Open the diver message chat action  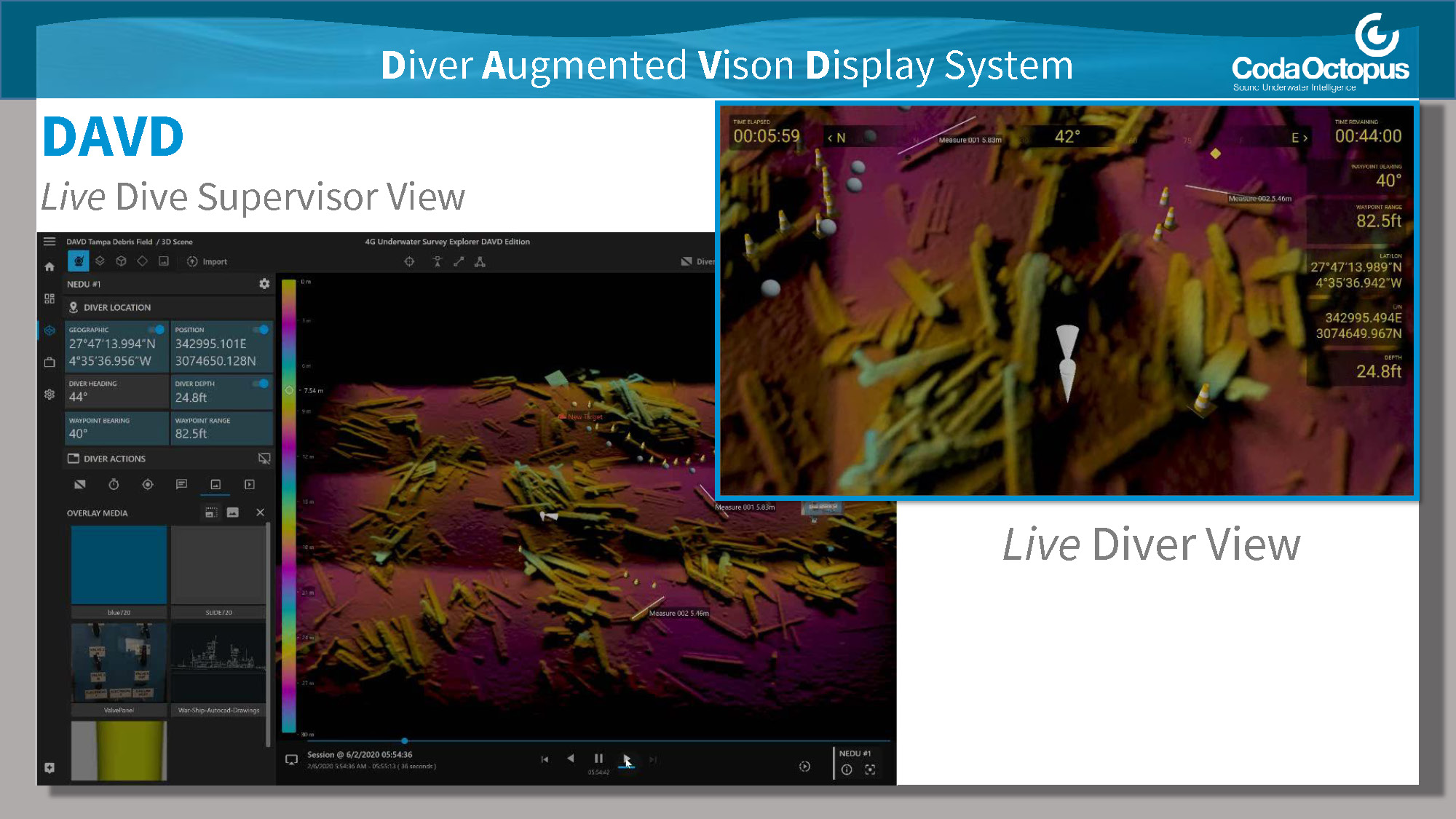pos(181,485)
